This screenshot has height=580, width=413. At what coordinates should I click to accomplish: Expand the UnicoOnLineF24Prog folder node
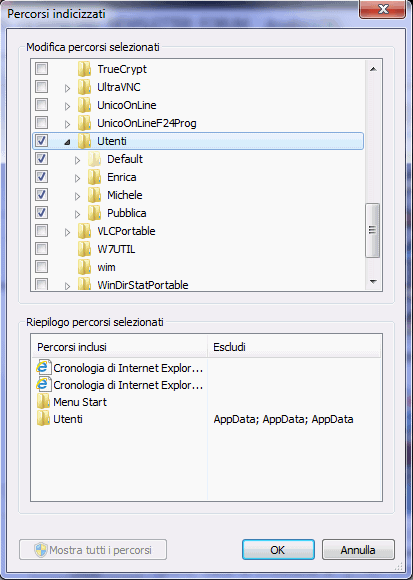(67, 124)
